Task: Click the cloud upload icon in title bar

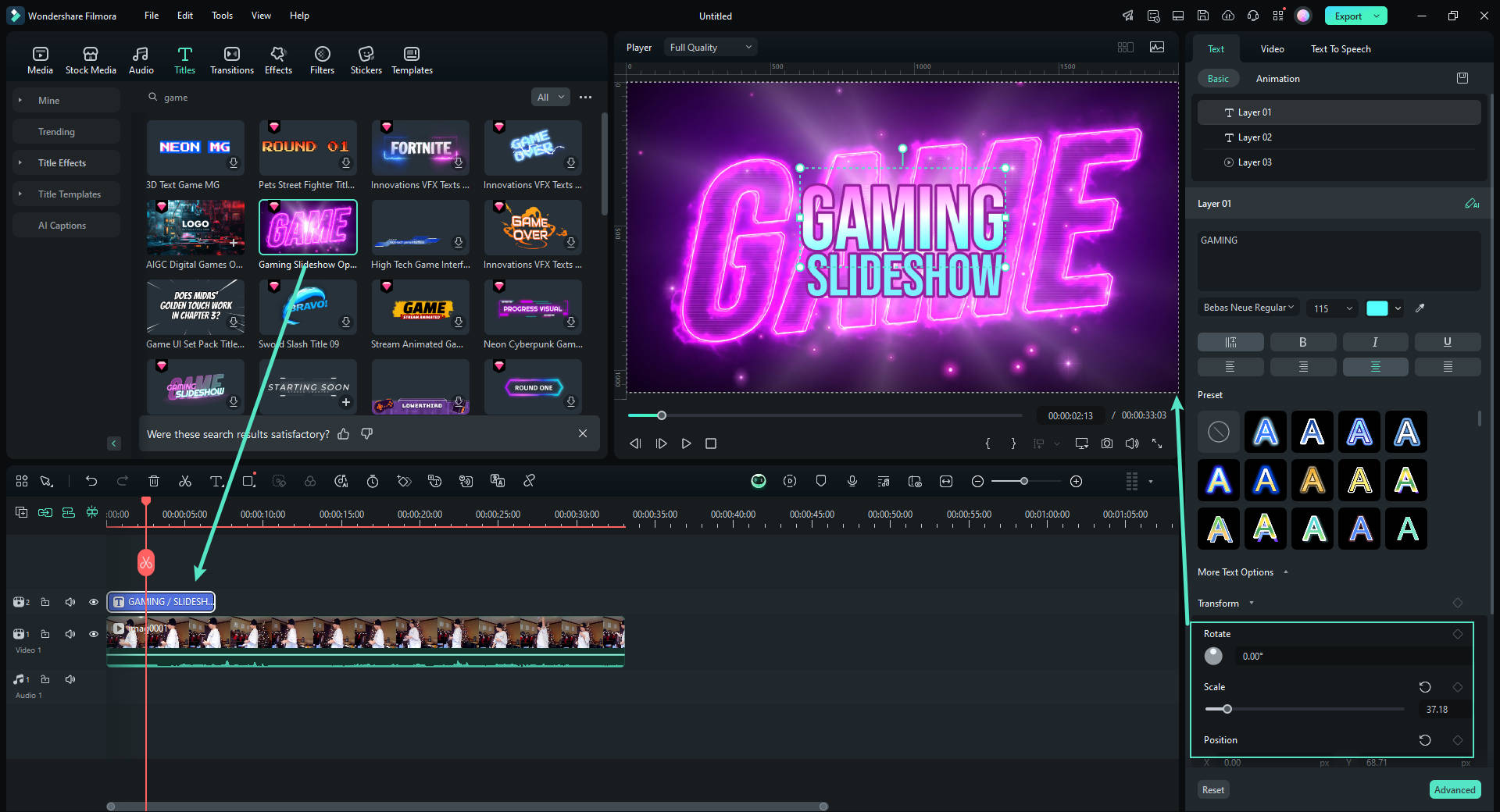Action: 1228,16
